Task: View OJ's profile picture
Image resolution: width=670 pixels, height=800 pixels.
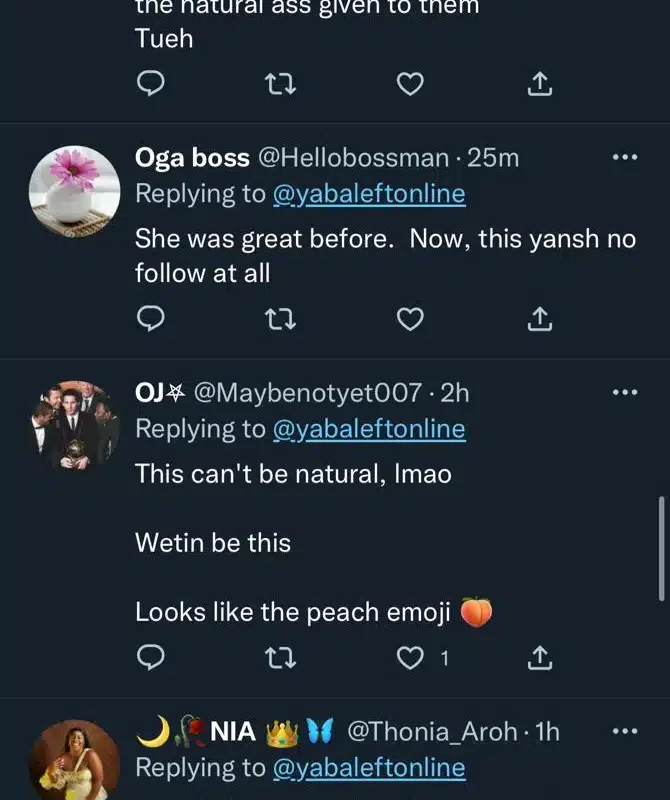Action: 74,426
